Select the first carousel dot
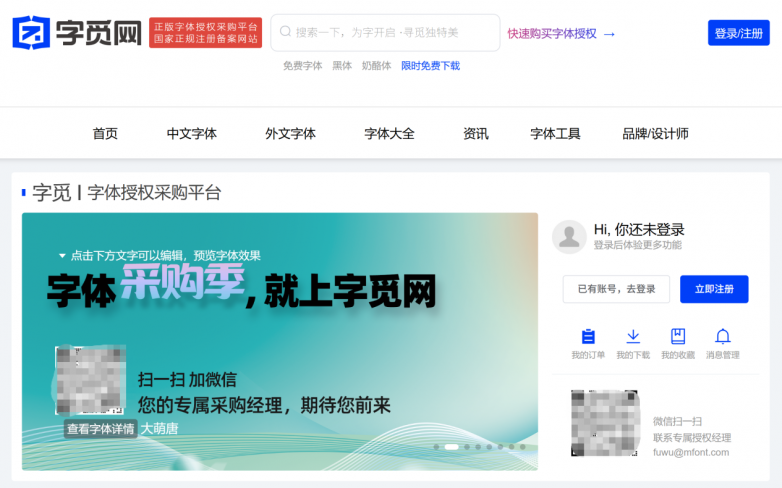The height and width of the screenshot is (488, 782). click(436, 447)
